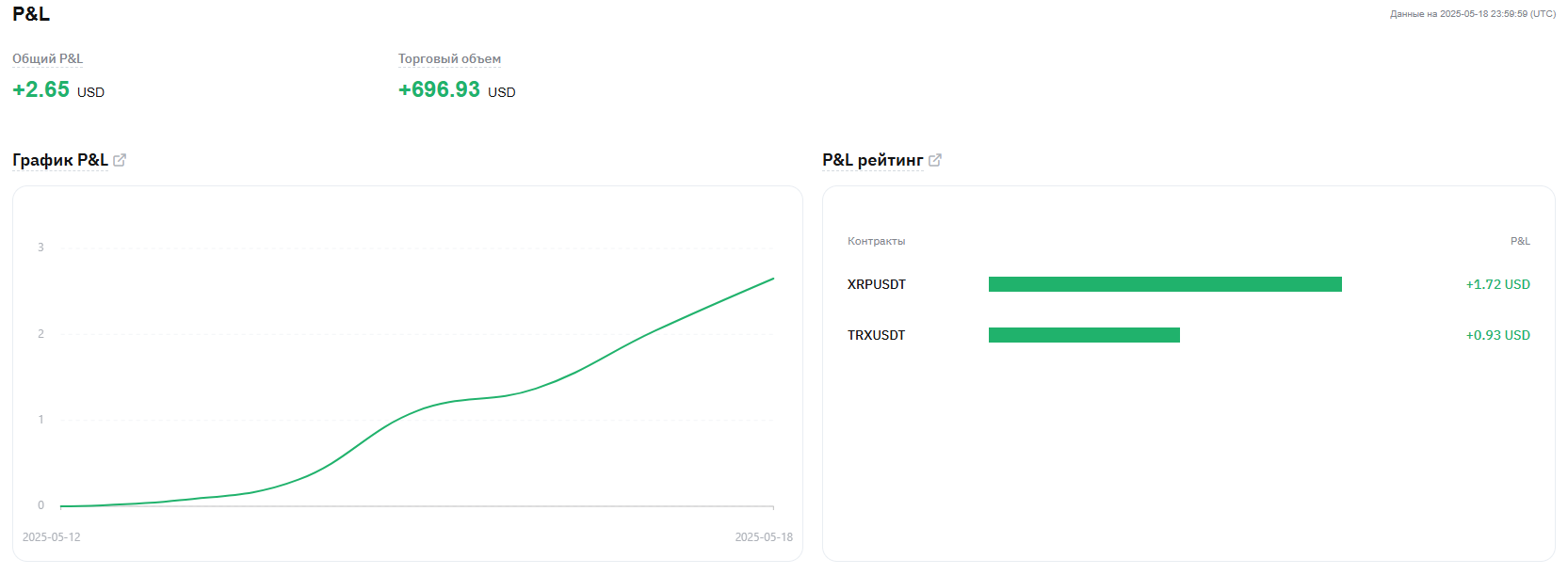Open the График P&L external link icon
Viewport: 1568px width, 575px height.
[120, 160]
